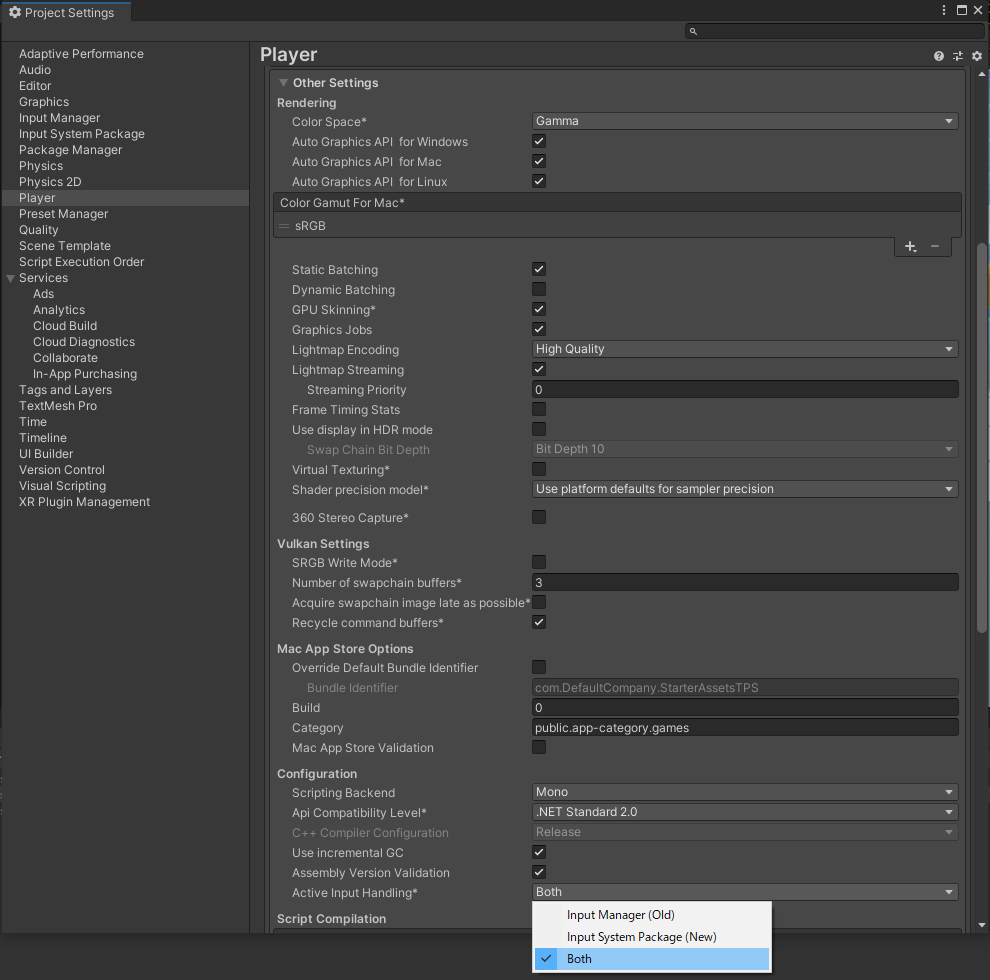
Task: Open the Player presets slider icon
Action: (958, 56)
